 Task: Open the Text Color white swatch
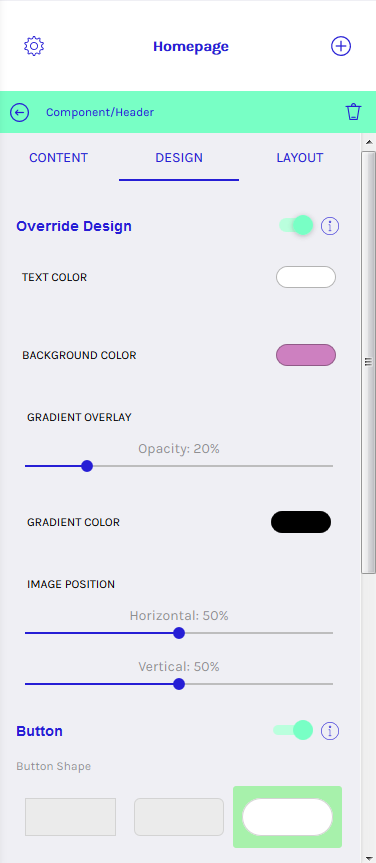click(306, 277)
